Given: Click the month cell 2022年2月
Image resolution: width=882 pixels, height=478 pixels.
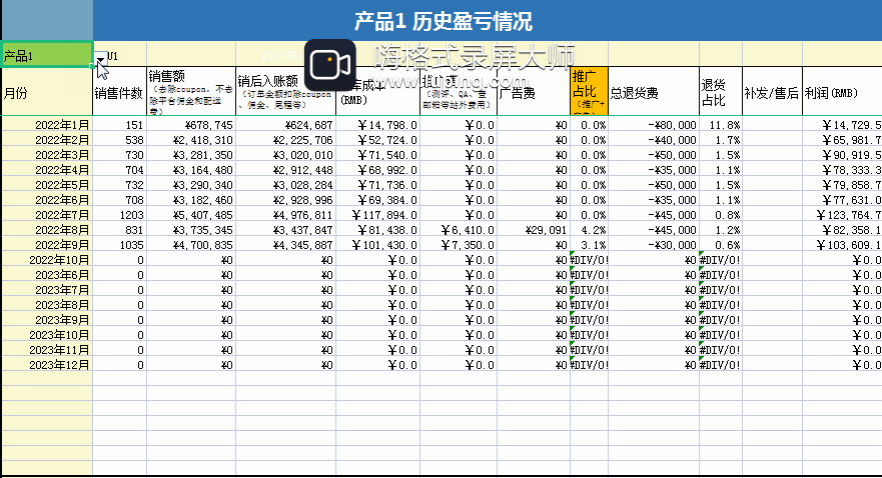Looking at the screenshot, I should 47,140.
